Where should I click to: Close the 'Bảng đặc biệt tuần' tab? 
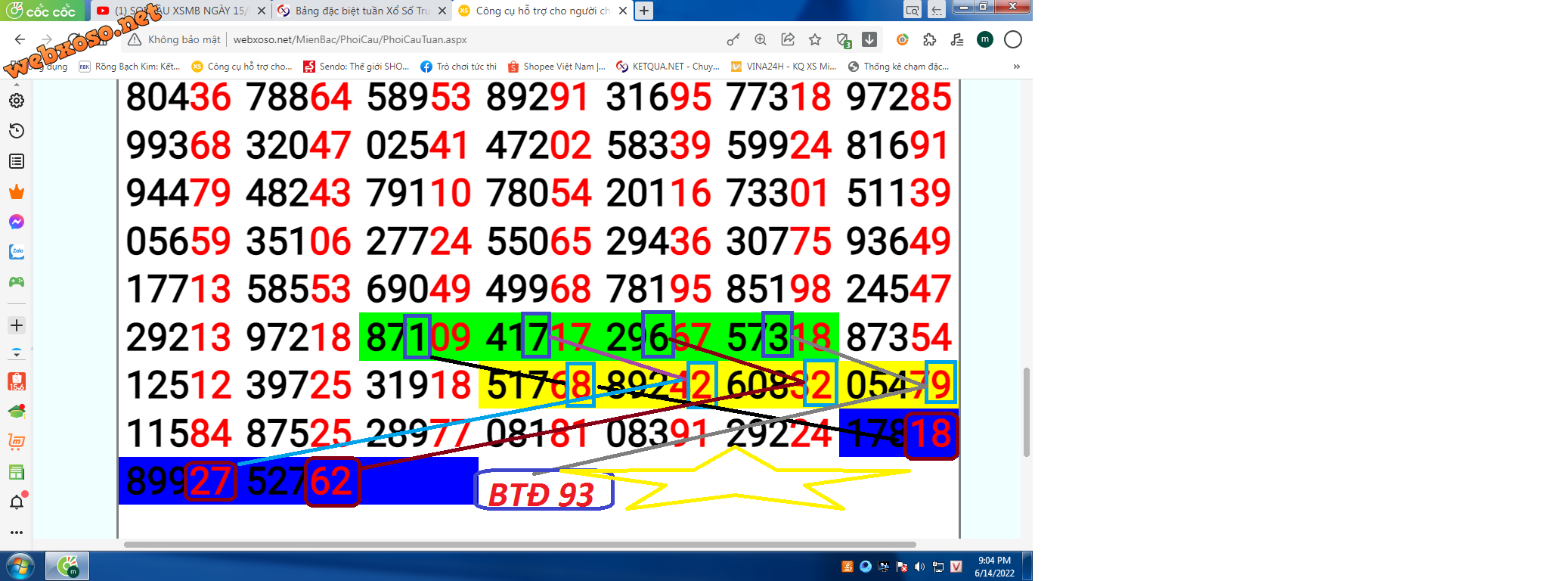pos(442,11)
